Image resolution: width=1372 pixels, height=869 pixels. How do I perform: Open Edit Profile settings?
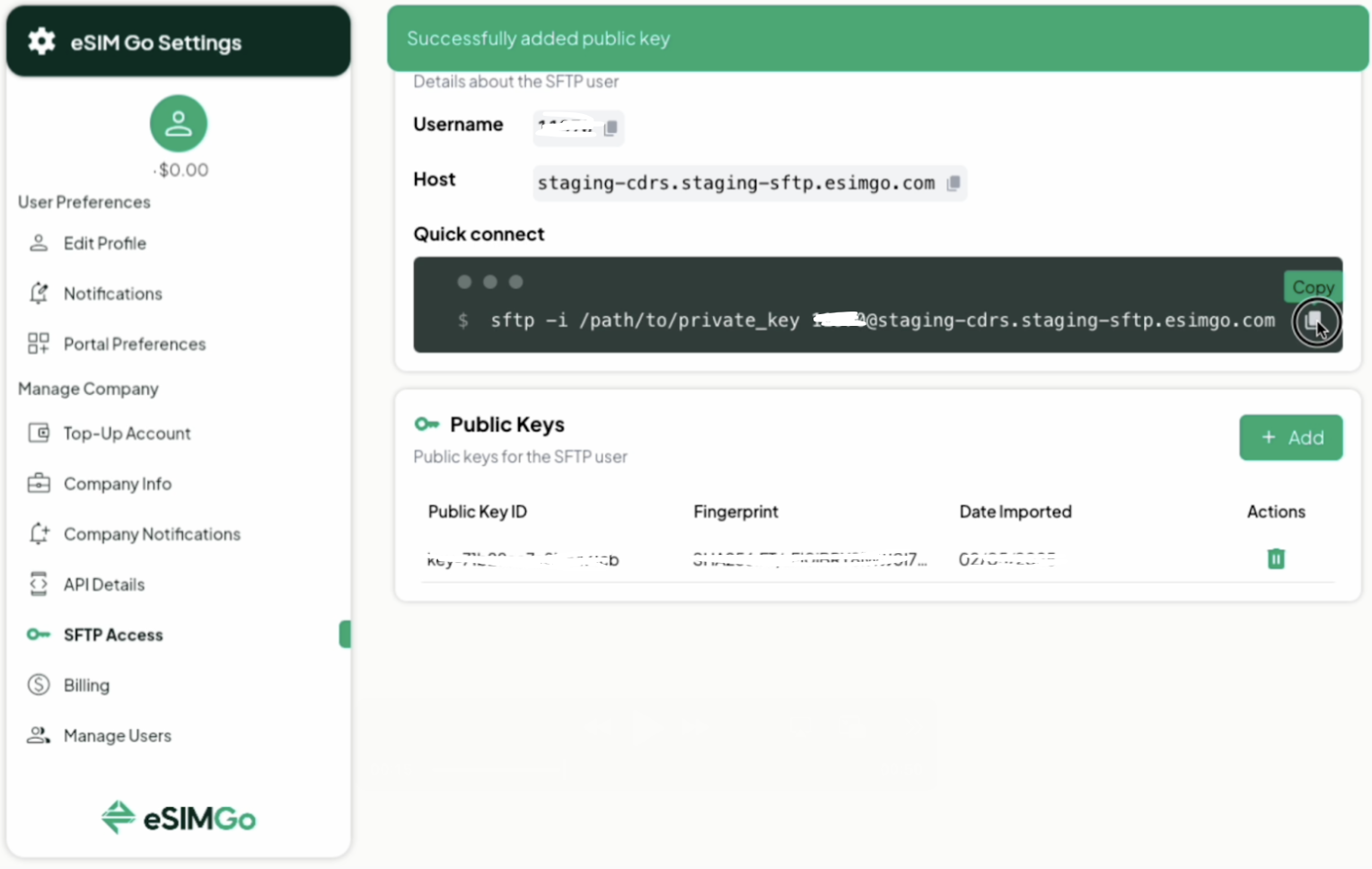point(104,243)
